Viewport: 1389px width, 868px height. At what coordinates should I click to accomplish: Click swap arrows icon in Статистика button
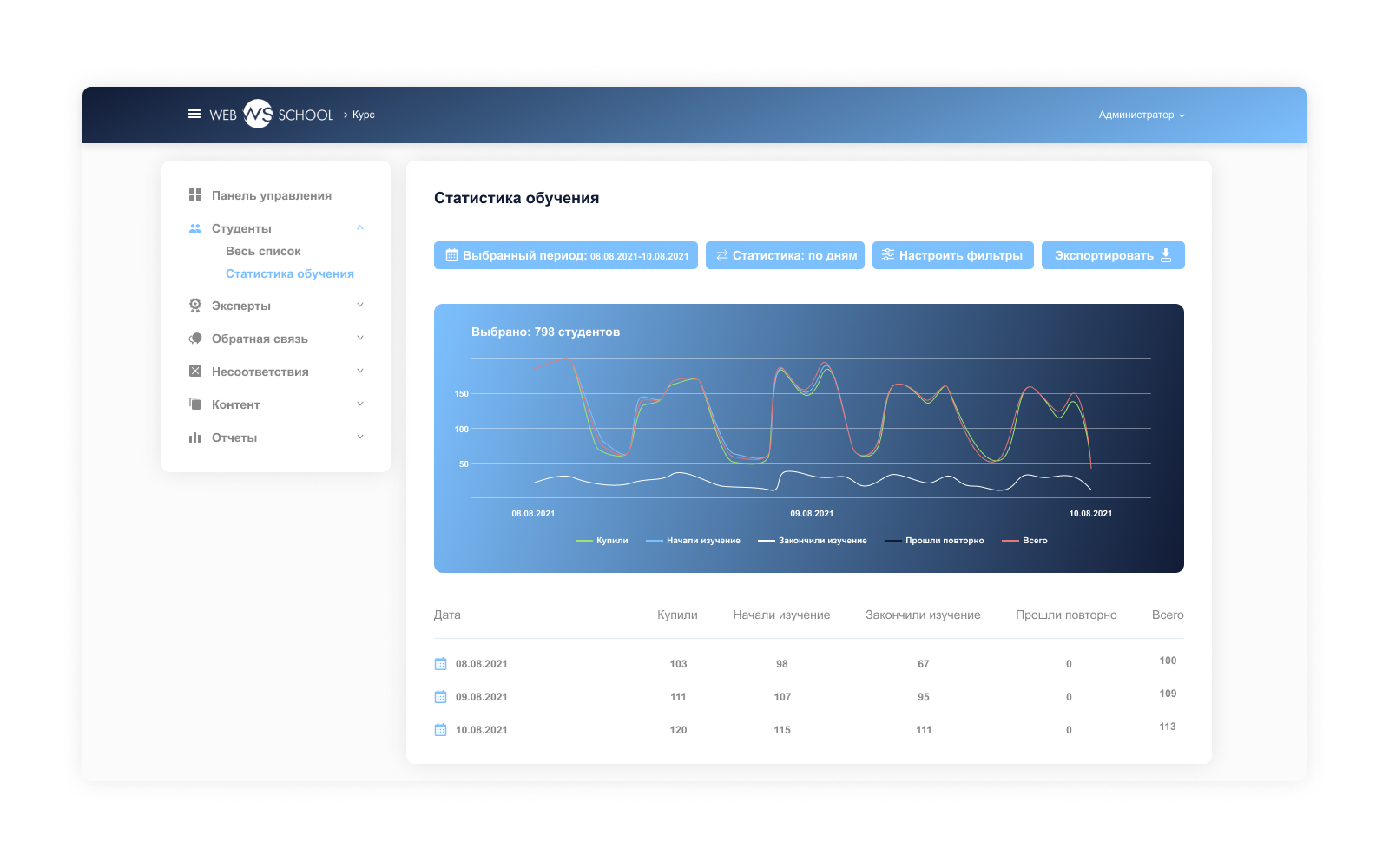[721, 255]
